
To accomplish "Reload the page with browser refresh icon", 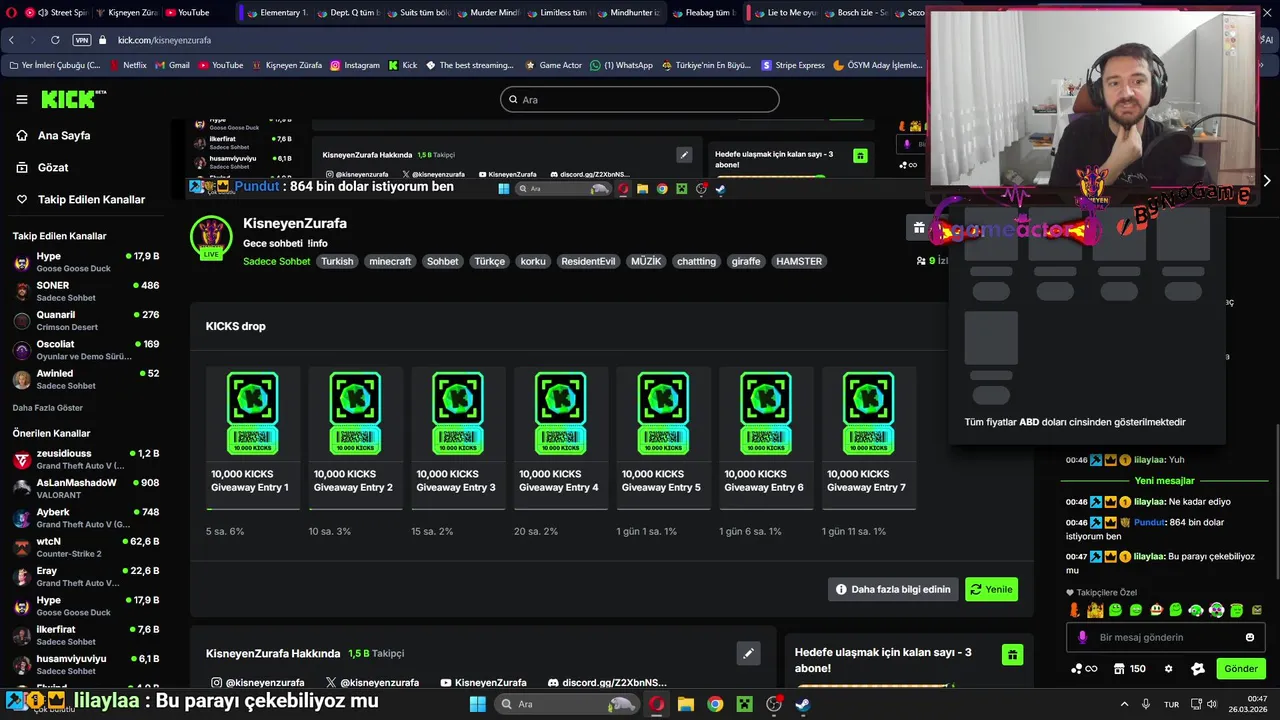I will click(55, 40).
